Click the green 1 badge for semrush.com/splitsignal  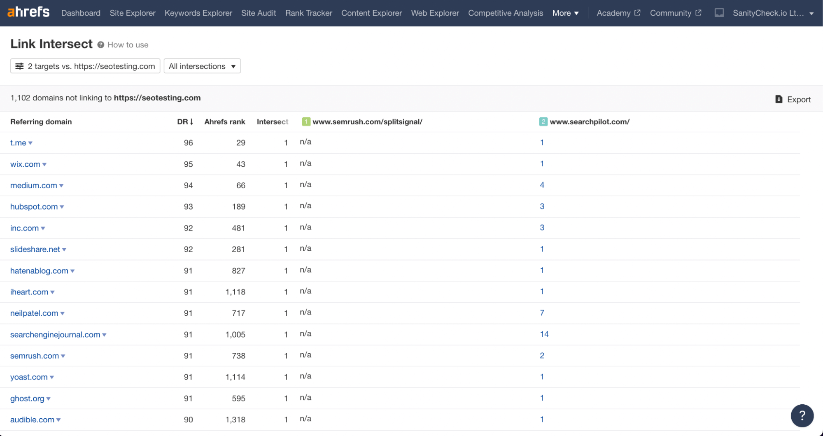(306, 122)
